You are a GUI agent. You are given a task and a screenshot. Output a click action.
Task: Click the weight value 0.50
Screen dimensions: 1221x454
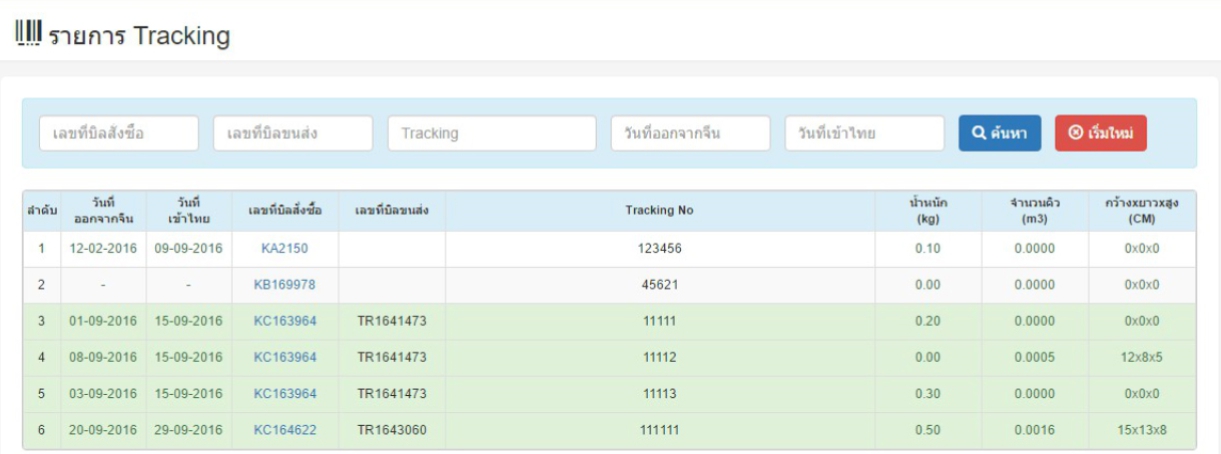click(x=928, y=430)
